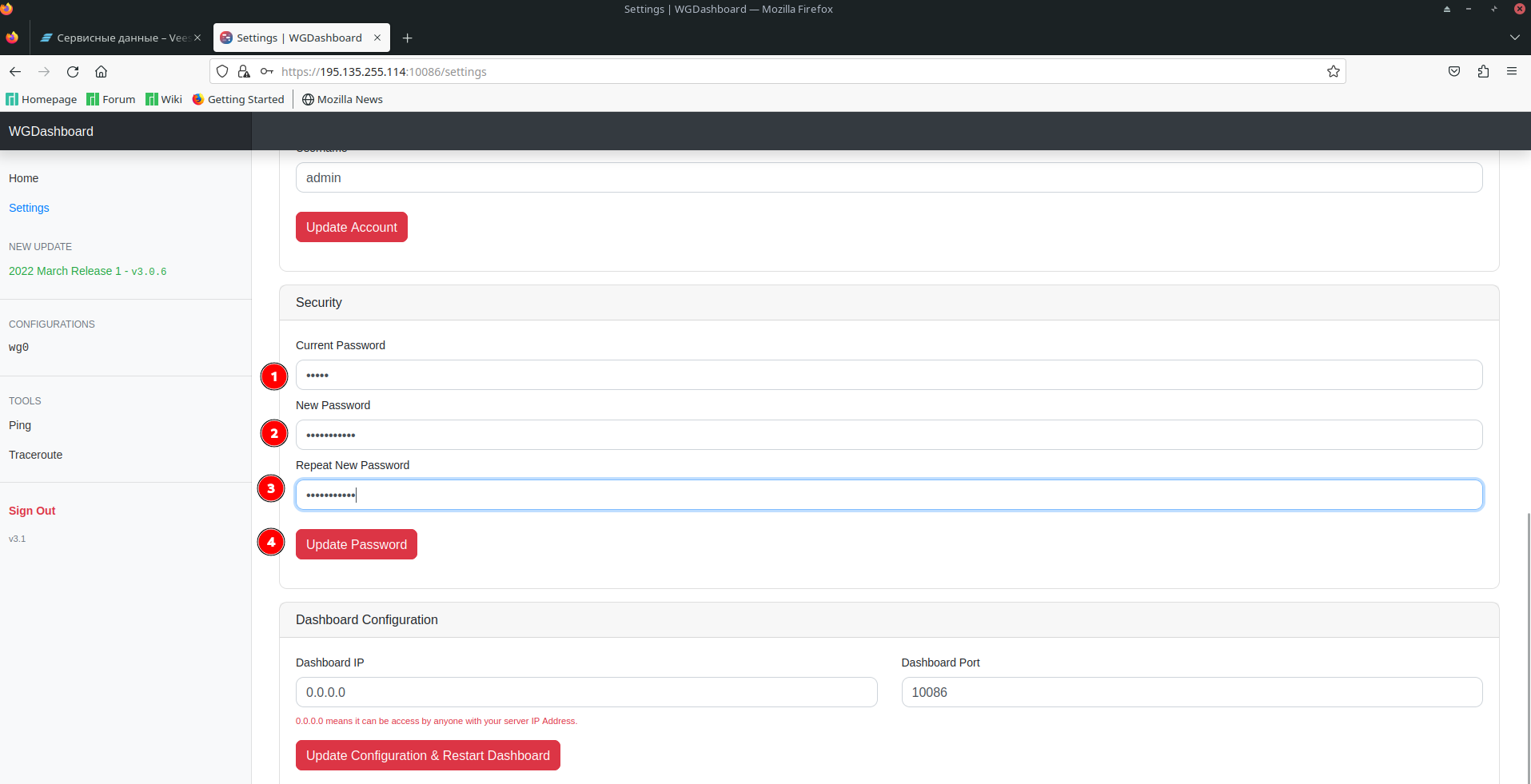The width and height of the screenshot is (1531, 784).
Task: Open site security padlock info
Action: click(244, 72)
